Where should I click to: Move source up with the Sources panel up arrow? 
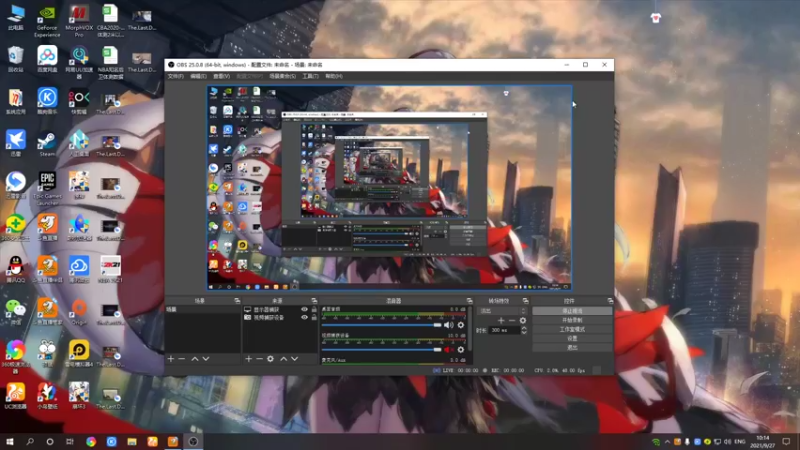pos(284,359)
